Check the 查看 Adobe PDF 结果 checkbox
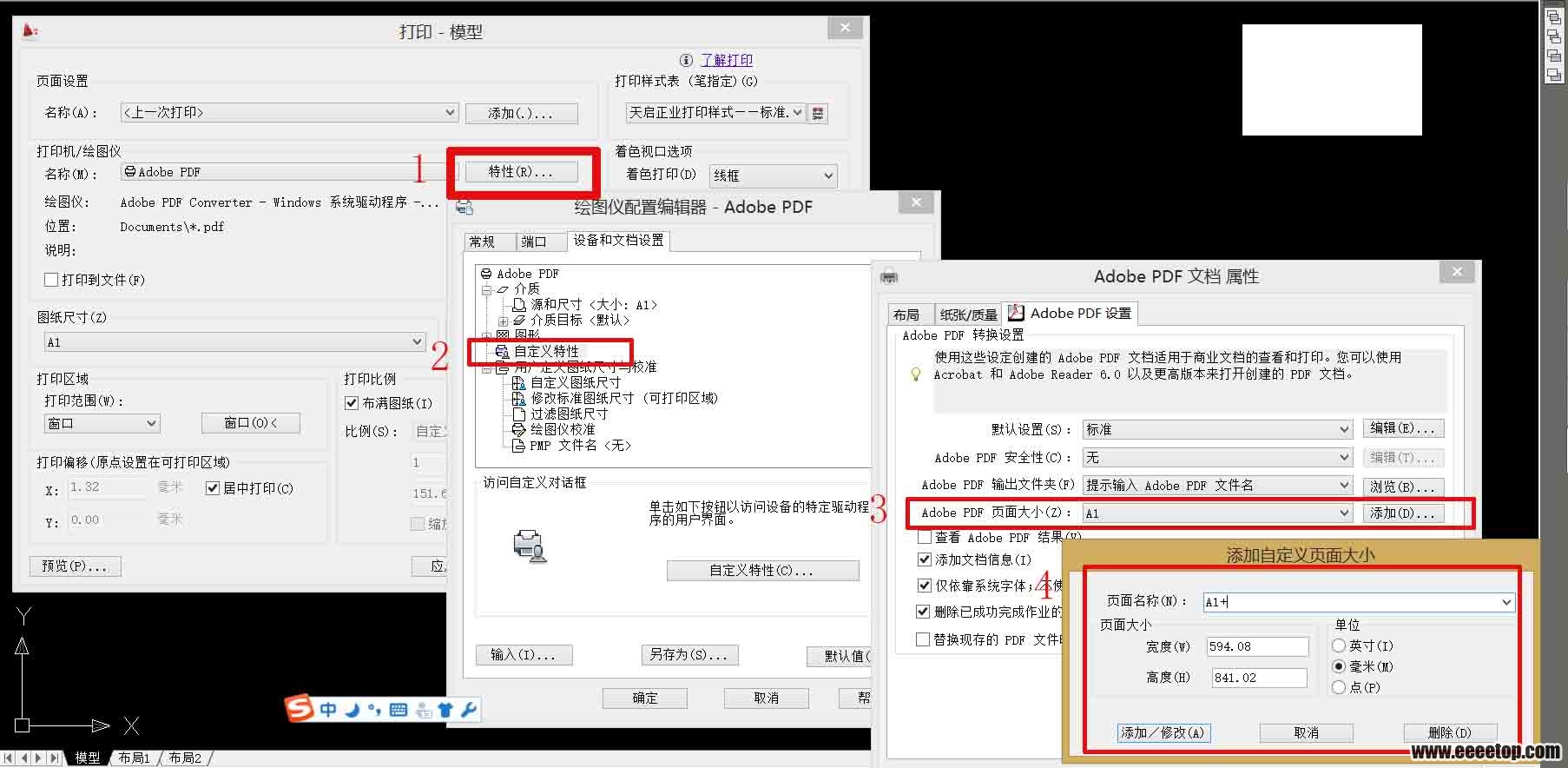This screenshot has width=1568, height=768. (x=924, y=537)
